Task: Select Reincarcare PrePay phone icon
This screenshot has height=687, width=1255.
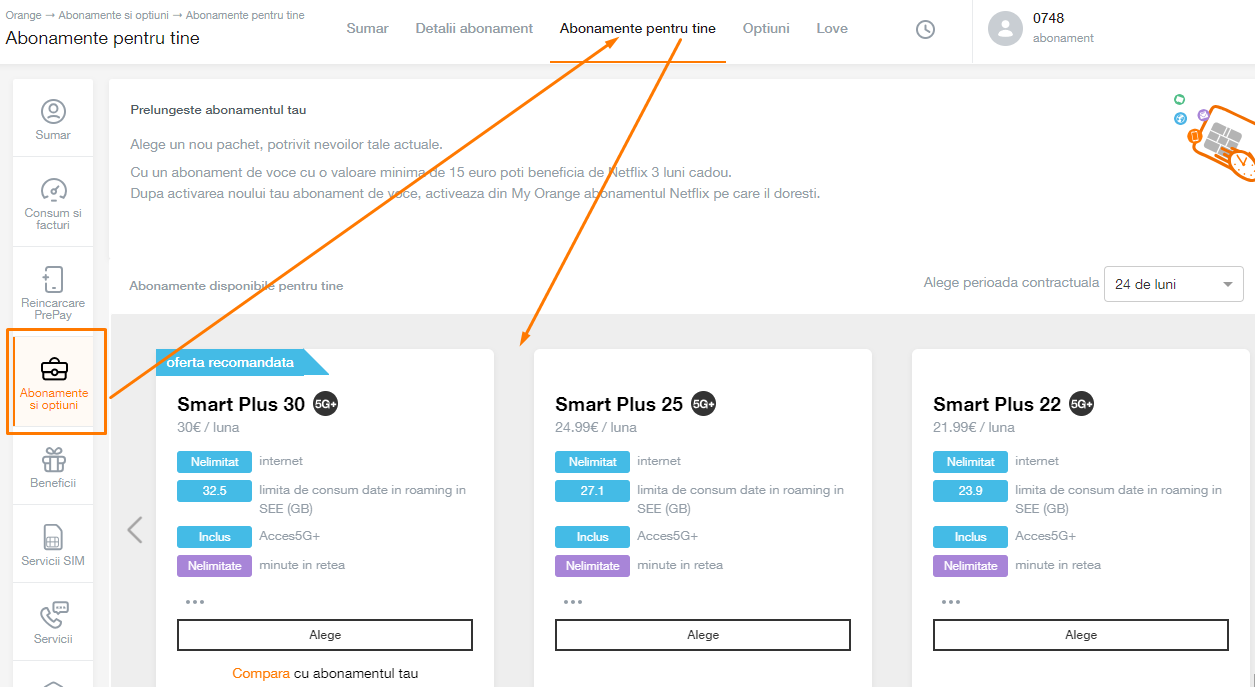Action: coord(53,279)
